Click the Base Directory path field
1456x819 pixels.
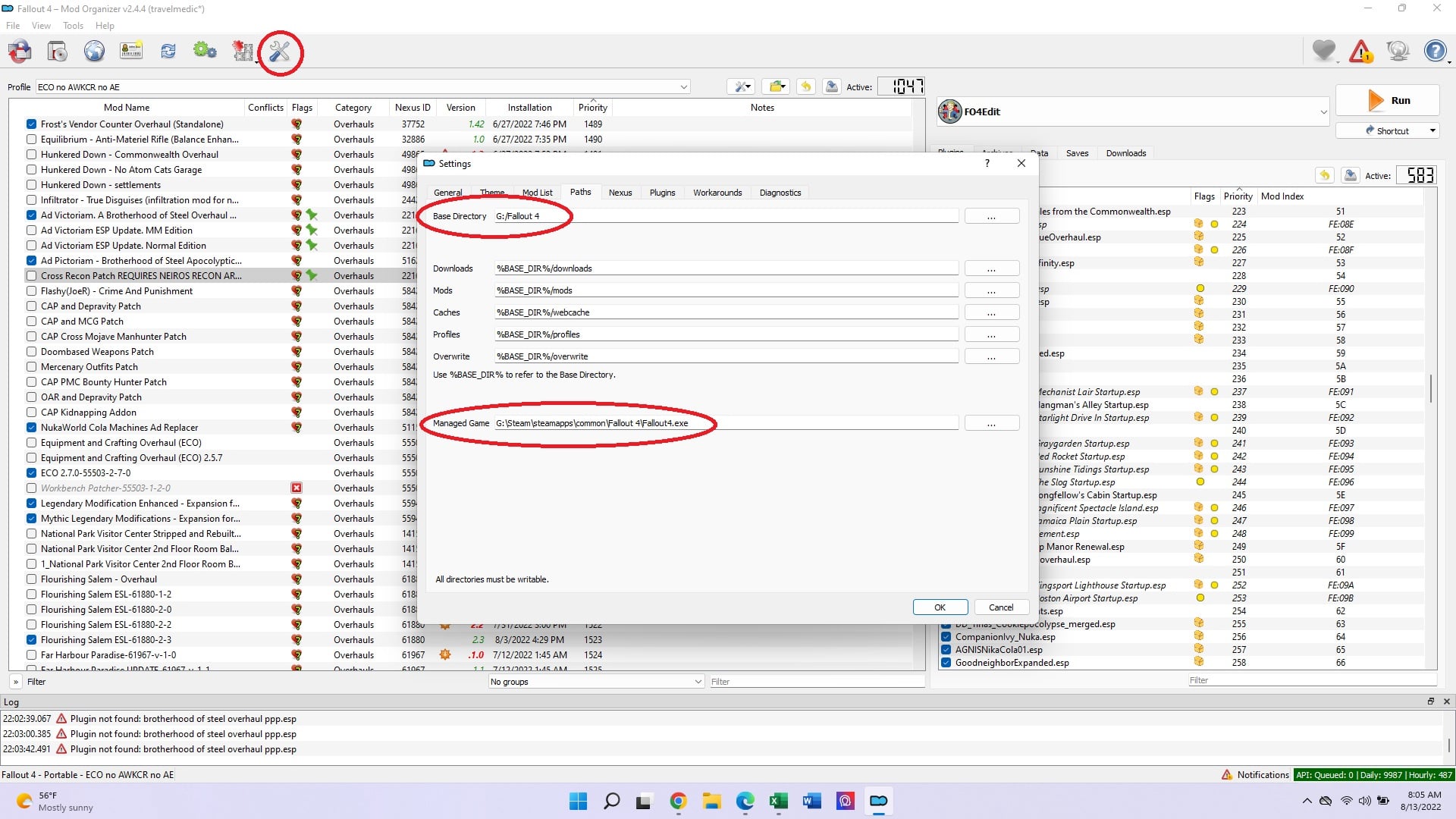pyautogui.click(x=726, y=216)
